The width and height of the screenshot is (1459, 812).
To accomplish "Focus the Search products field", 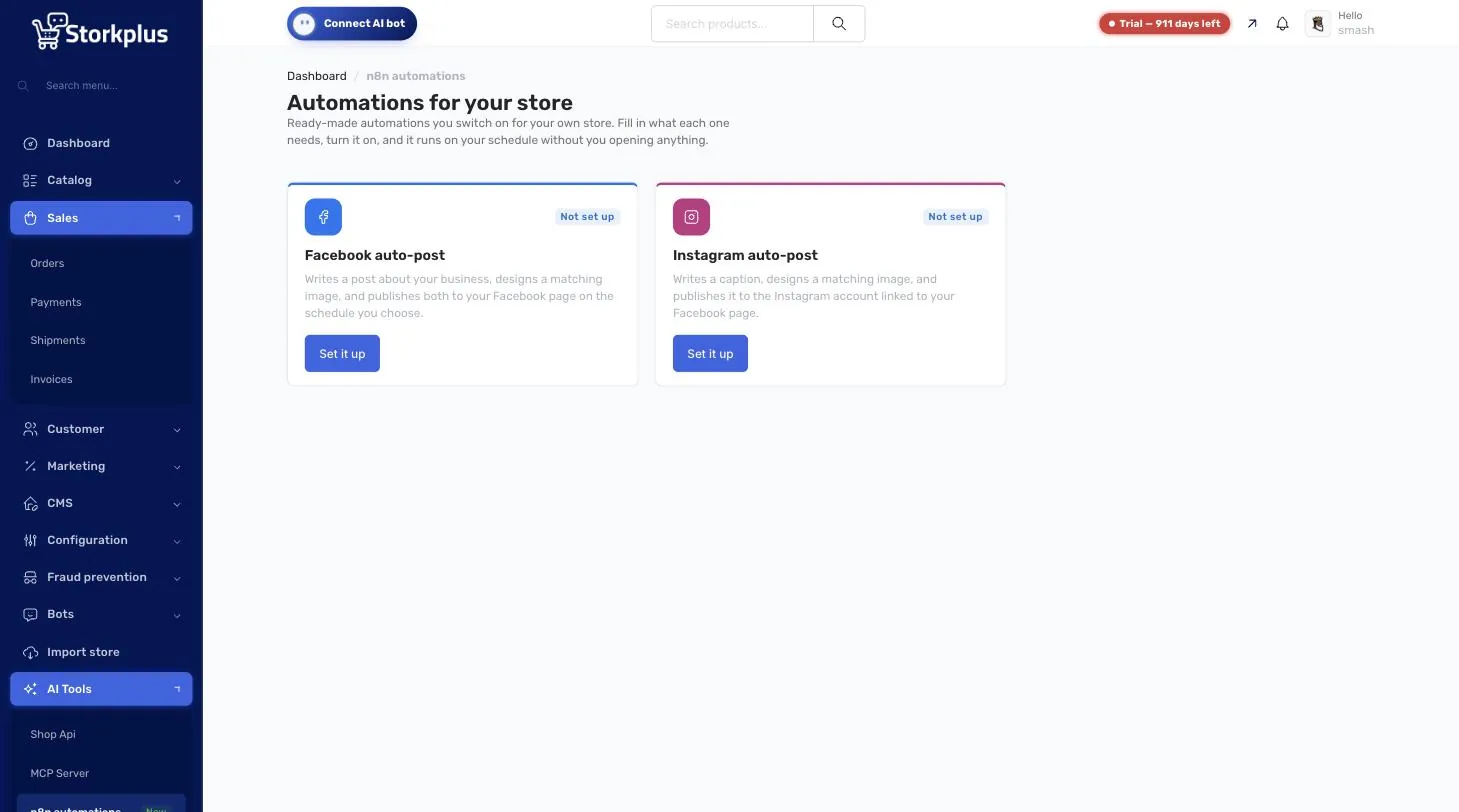I will (732, 24).
